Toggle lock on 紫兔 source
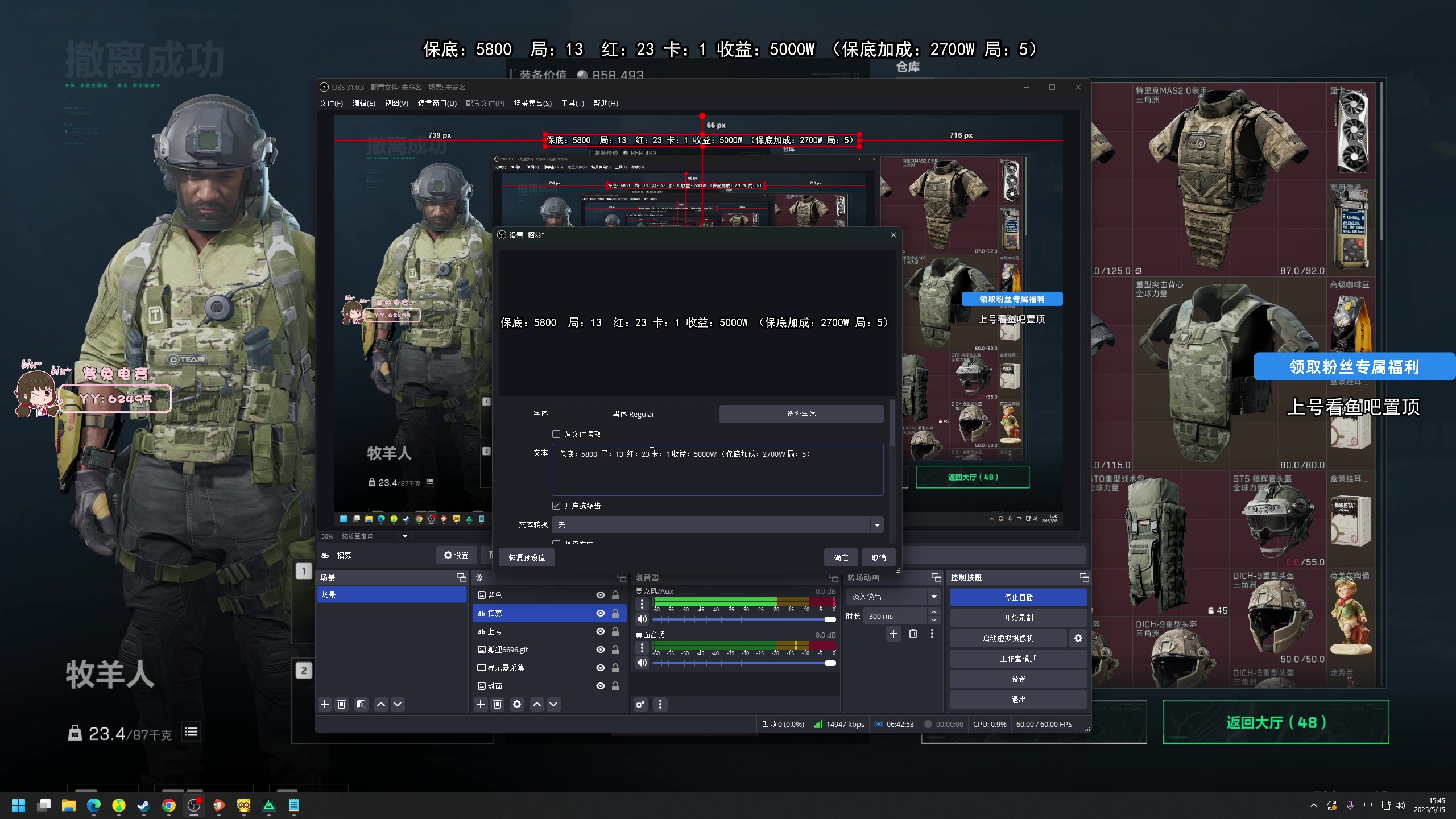 point(615,595)
